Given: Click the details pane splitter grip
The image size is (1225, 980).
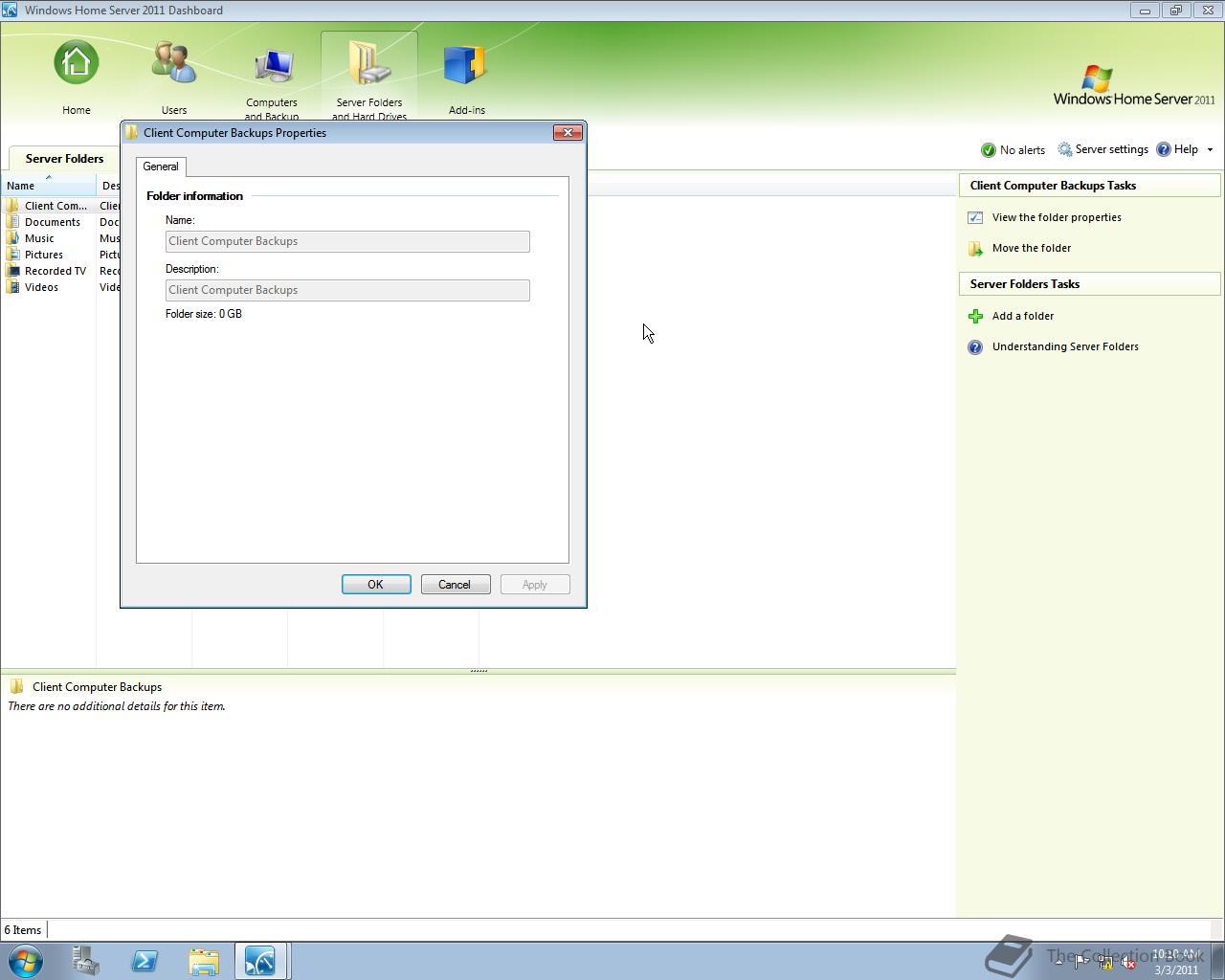Looking at the screenshot, I should tap(479, 671).
